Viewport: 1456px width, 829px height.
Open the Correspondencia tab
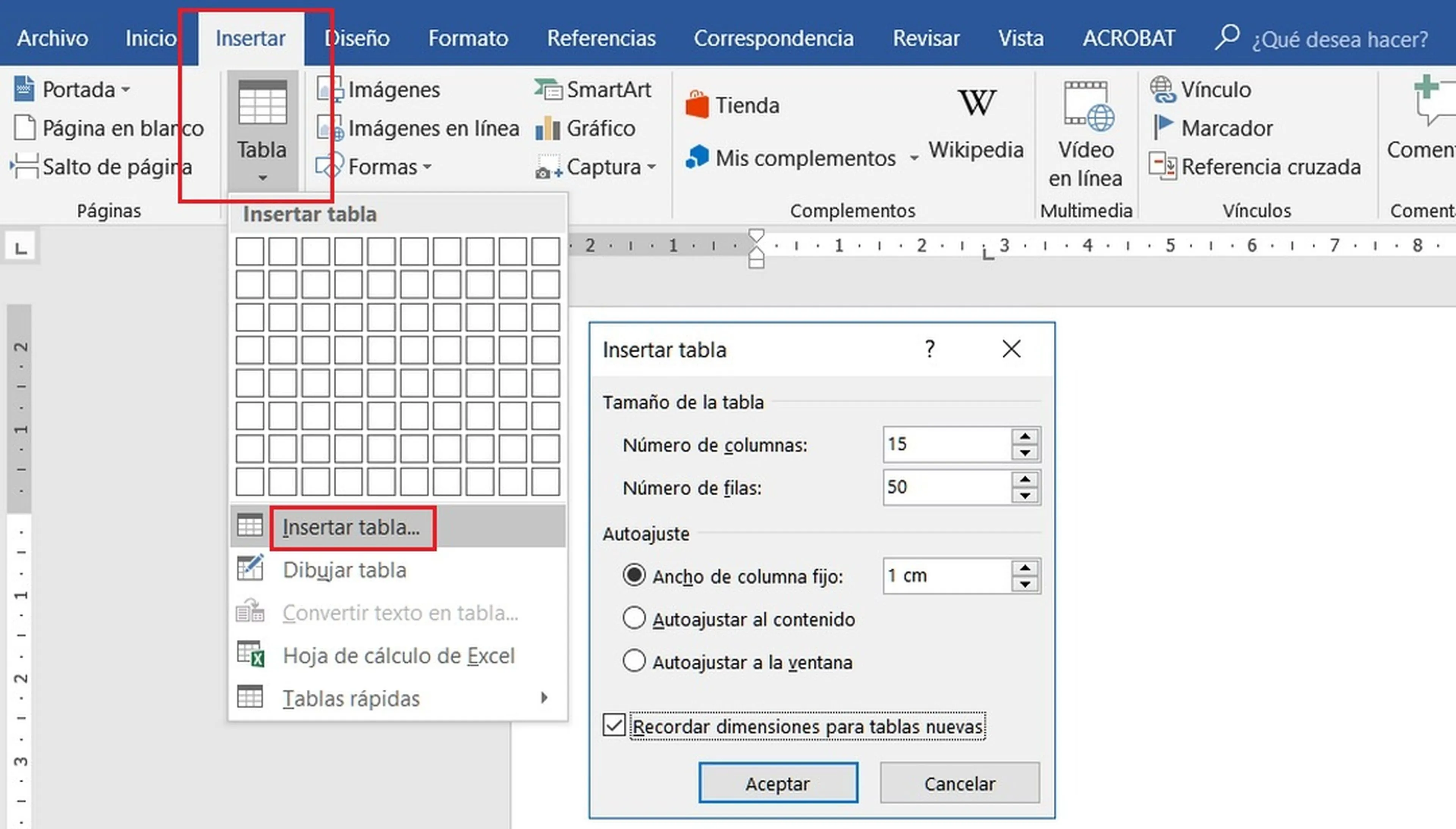(773, 38)
